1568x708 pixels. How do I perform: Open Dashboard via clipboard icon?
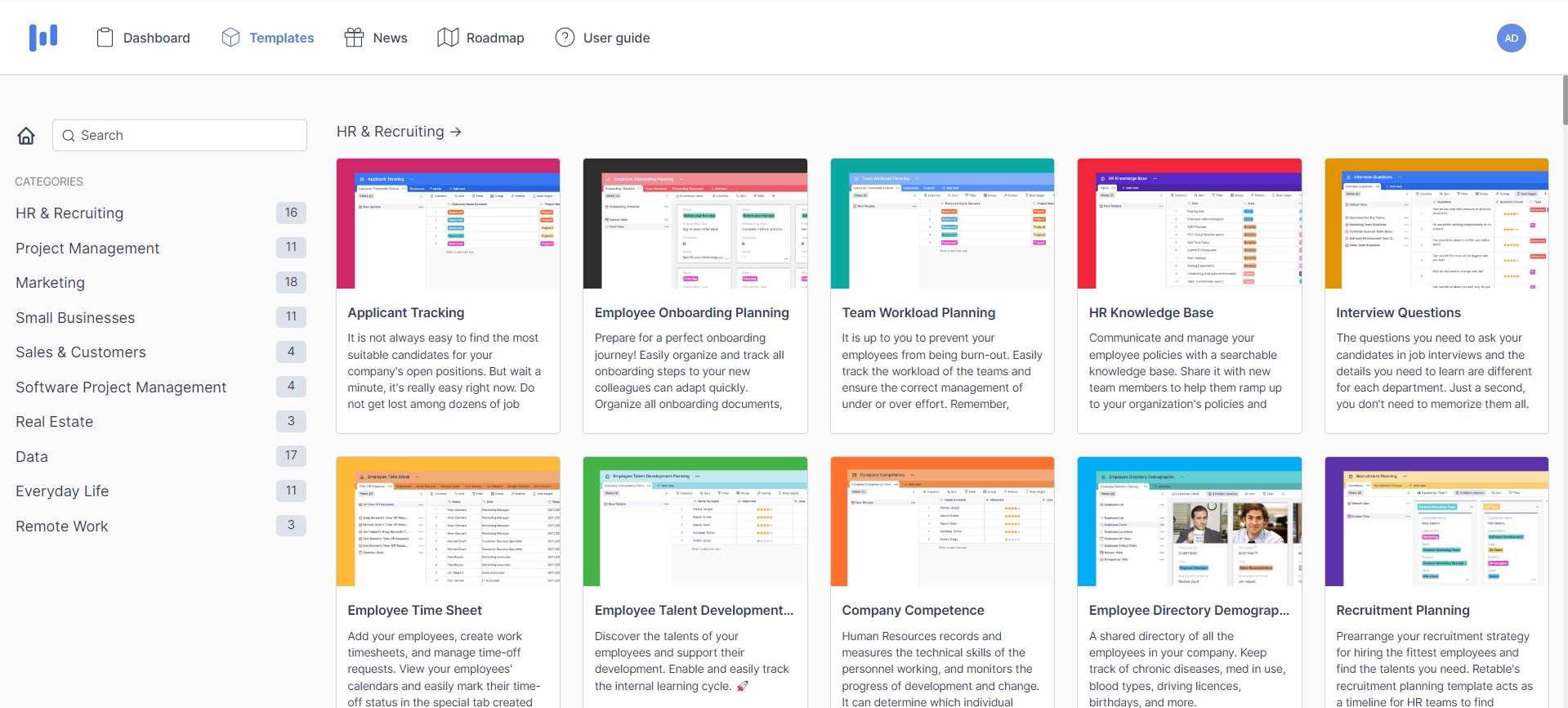(105, 38)
